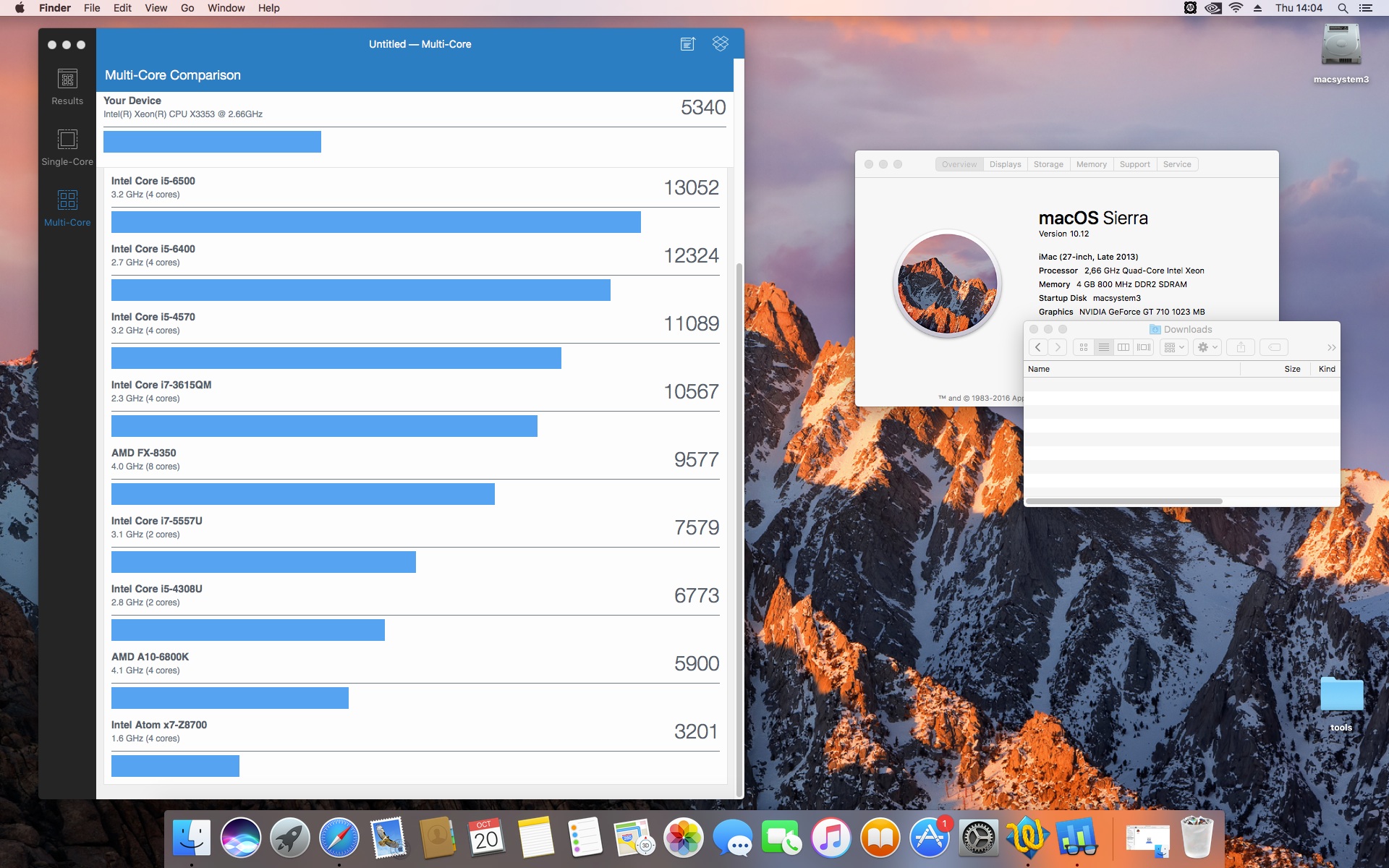Viewport: 1389px width, 868px height.
Task: Go back in the Downloads Finder window
Action: click(1038, 348)
